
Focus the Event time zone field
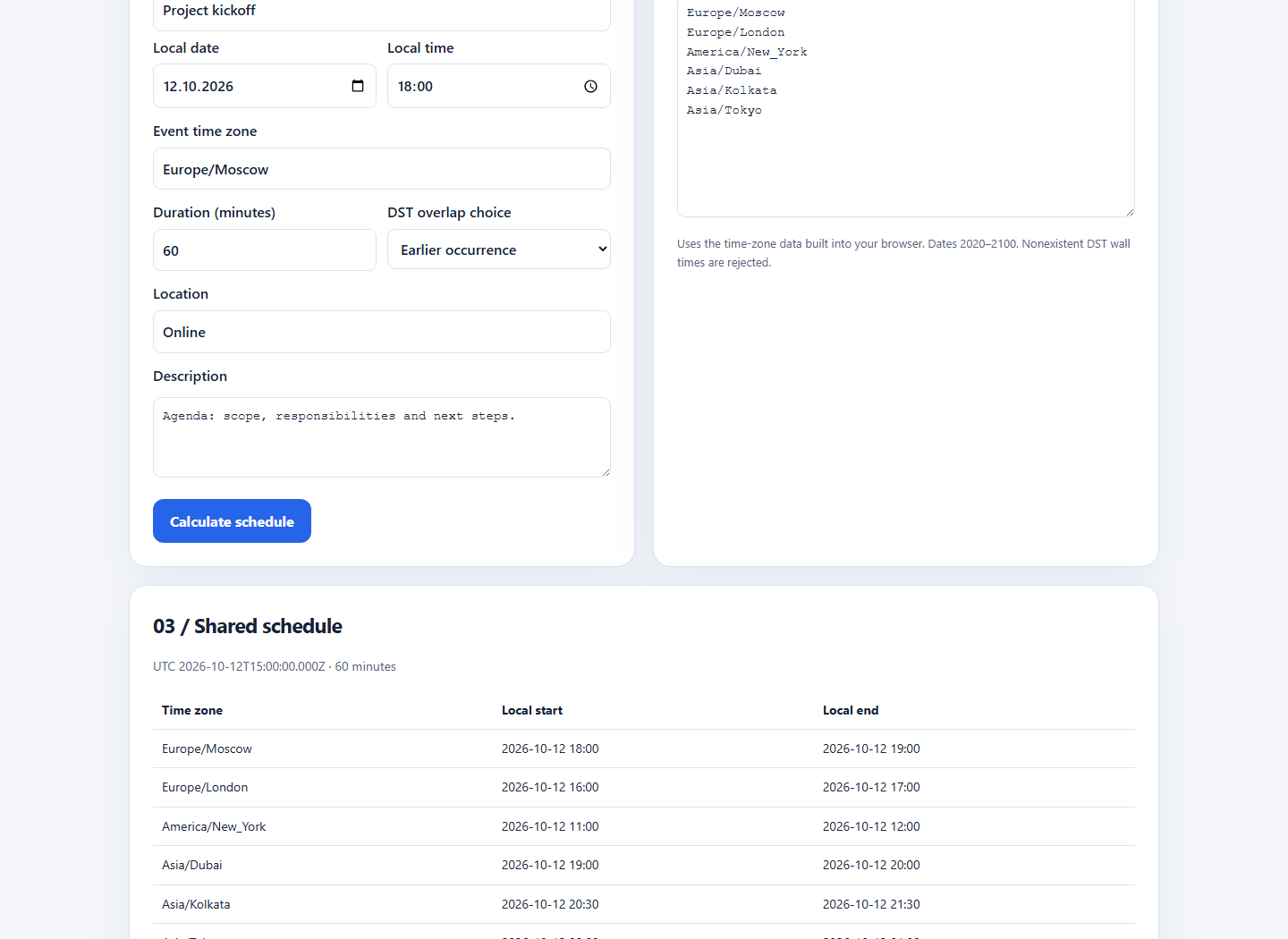point(382,169)
